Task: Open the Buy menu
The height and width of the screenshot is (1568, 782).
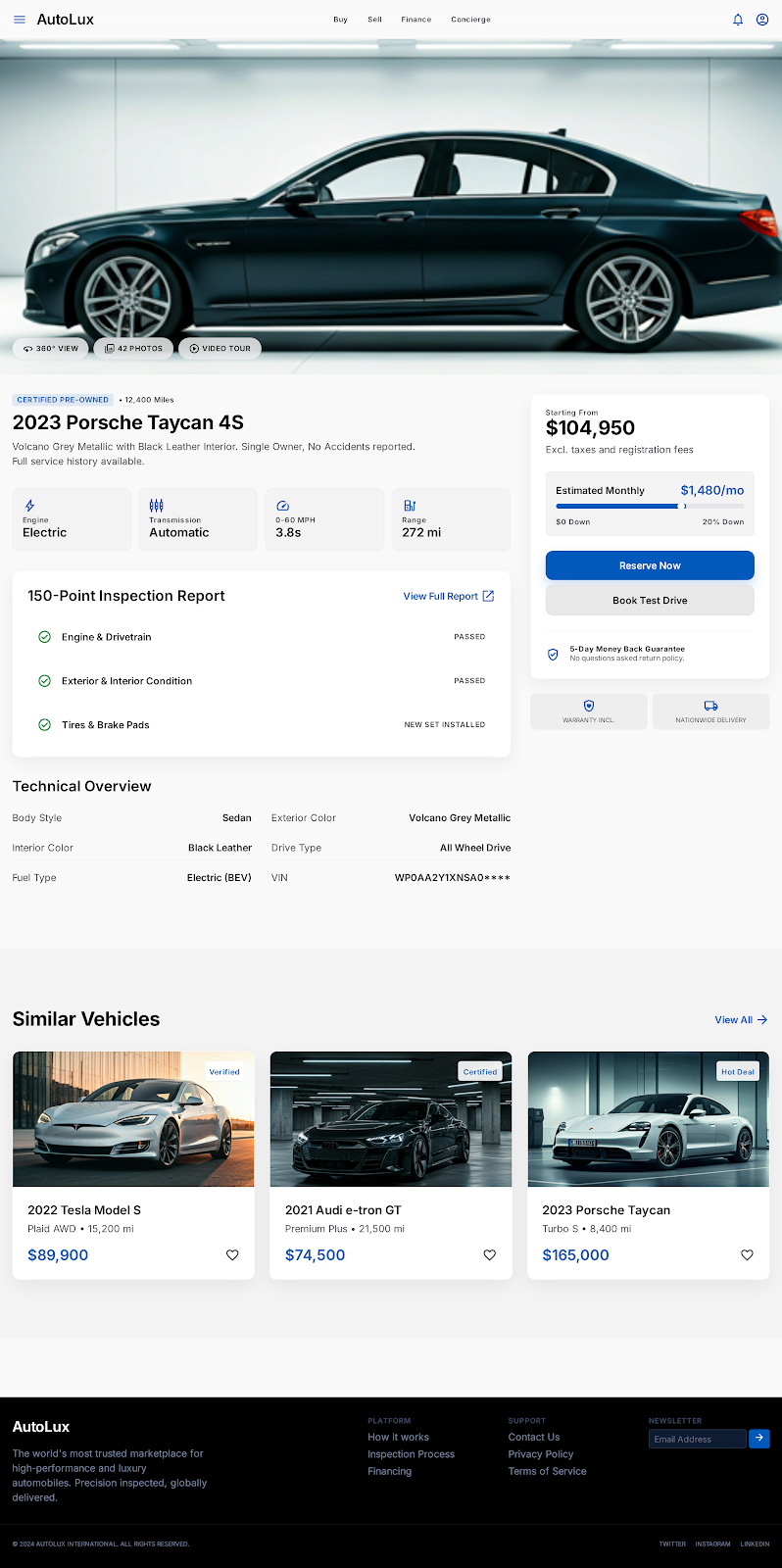Action: point(340,20)
